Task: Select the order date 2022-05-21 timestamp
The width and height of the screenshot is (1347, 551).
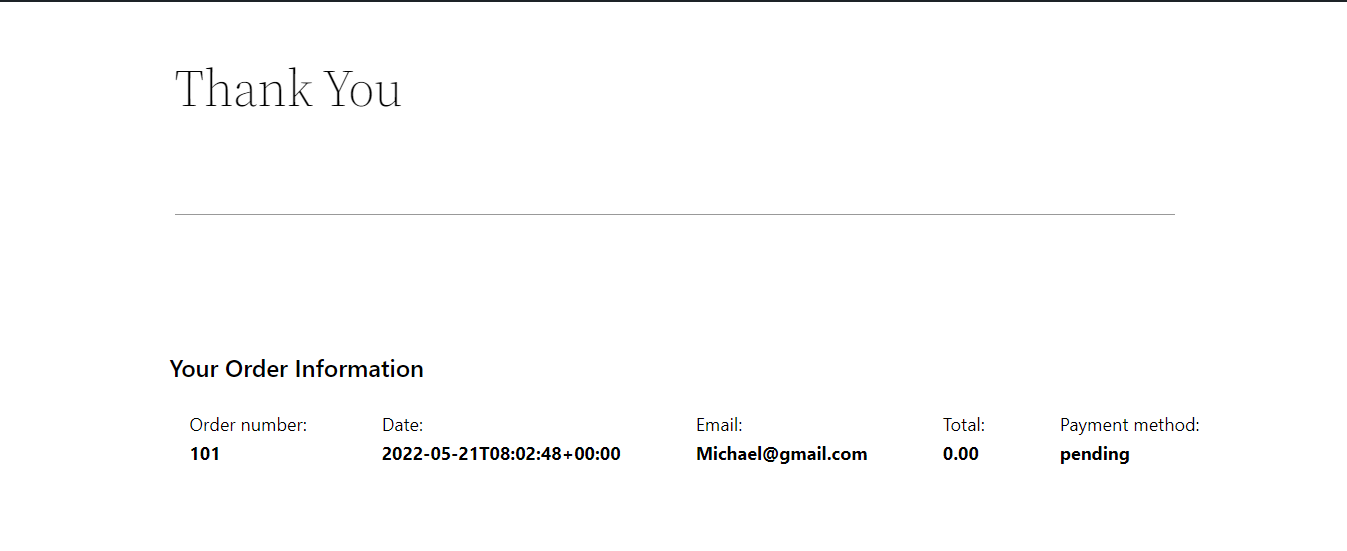Action: [501, 454]
